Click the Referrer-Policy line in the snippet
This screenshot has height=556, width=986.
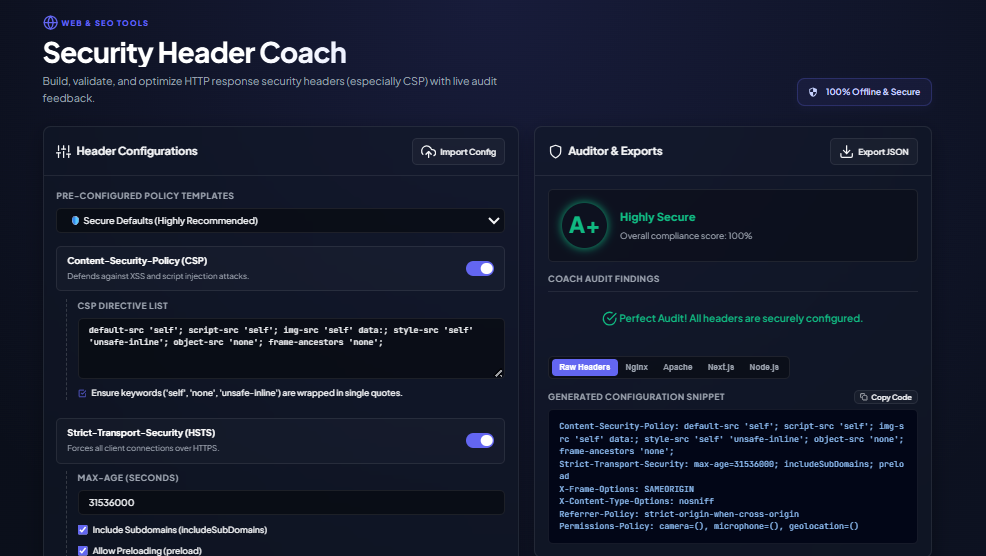point(679,514)
